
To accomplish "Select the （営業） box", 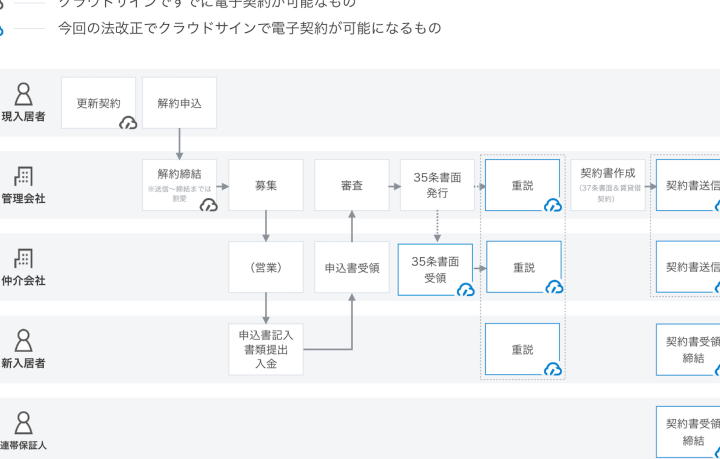I will [x=266, y=267].
